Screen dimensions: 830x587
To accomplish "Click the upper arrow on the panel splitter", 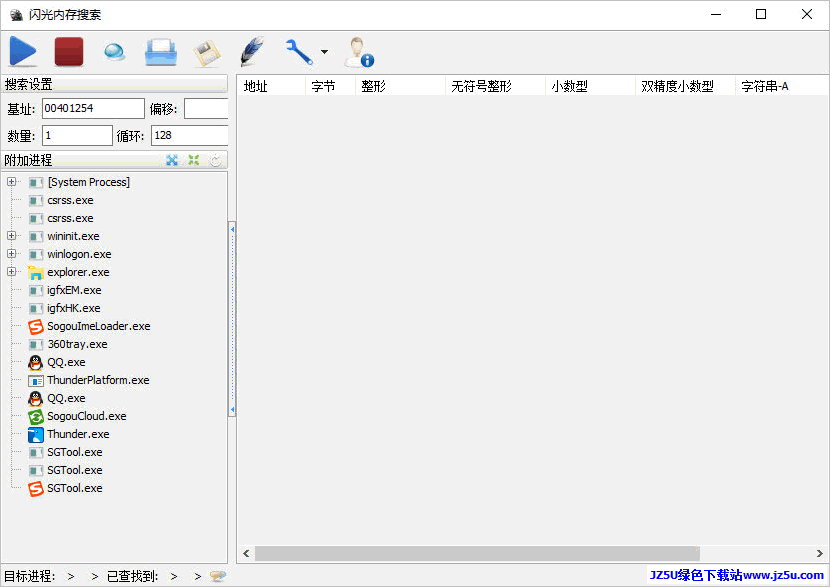I will coord(232,229).
